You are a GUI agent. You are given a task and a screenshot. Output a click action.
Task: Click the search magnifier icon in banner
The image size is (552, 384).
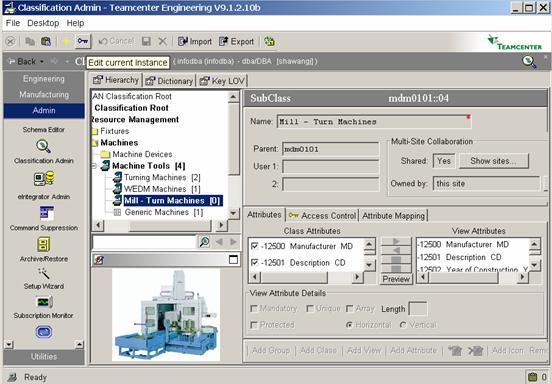click(529, 62)
